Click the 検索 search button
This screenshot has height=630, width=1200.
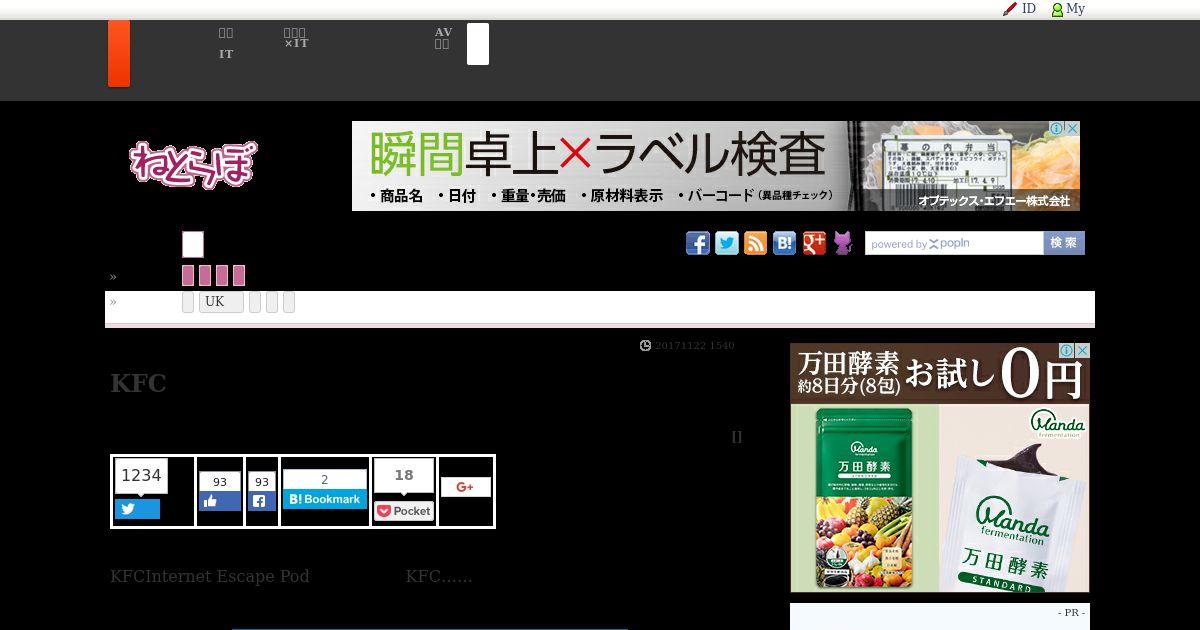(x=1064, y=243)
